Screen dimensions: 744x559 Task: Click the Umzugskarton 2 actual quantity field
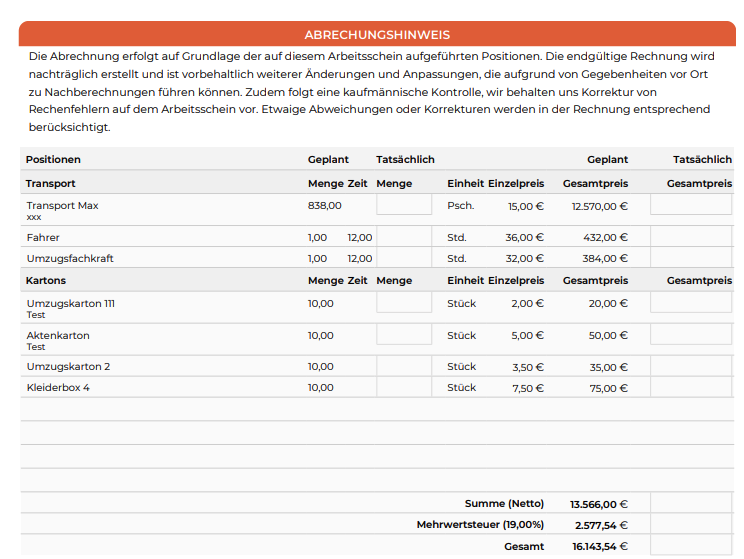coord(404,366)
